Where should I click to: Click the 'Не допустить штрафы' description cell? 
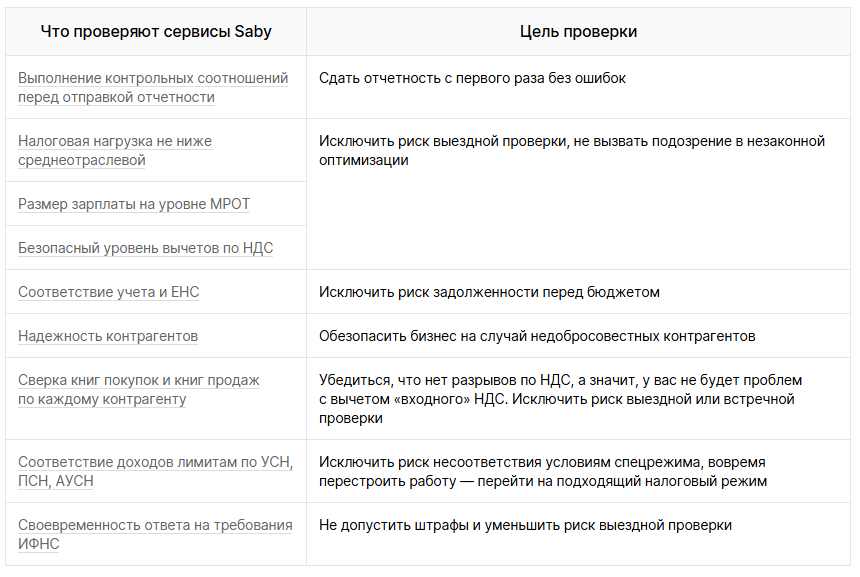(x=578, y=534)
